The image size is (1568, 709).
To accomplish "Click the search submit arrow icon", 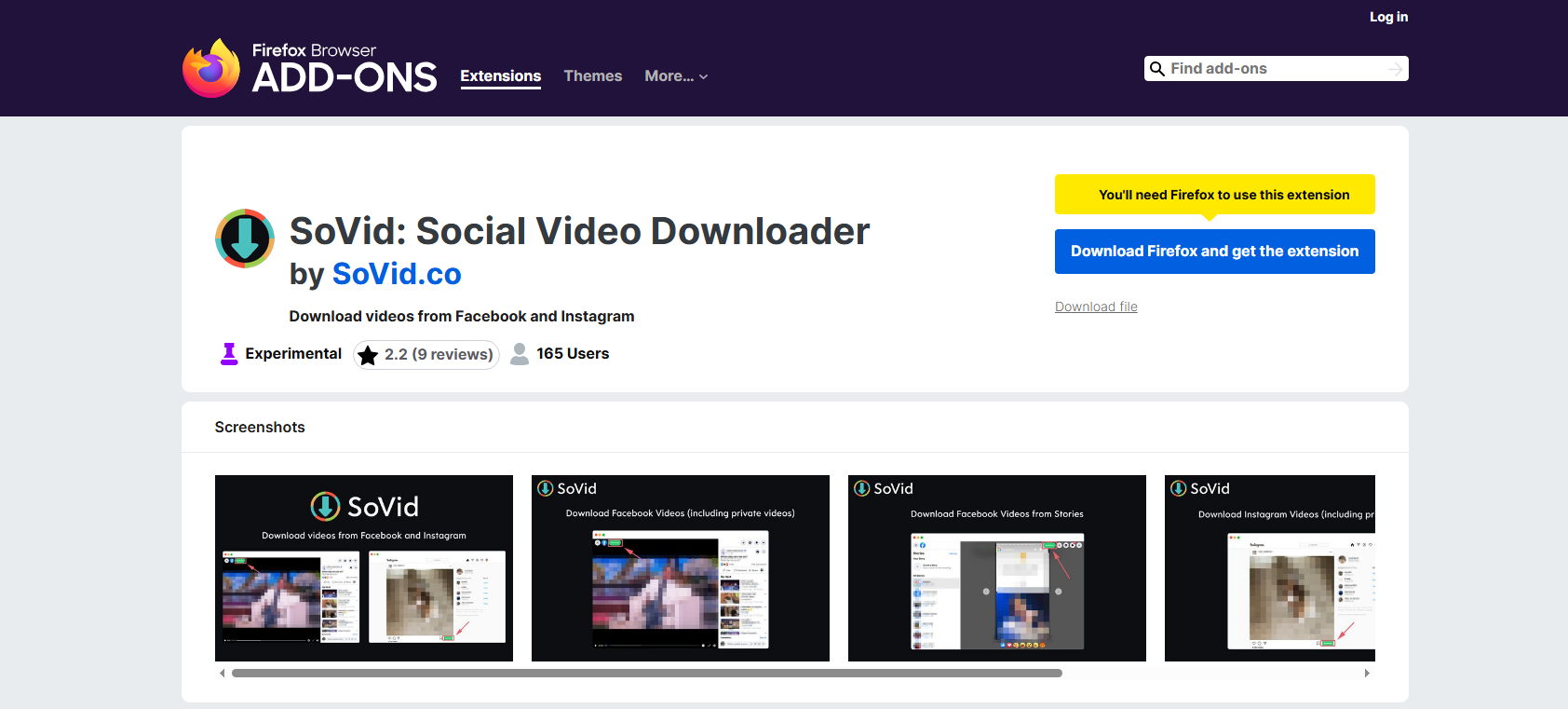I will pyautogui.click(x=1395, y=69).
